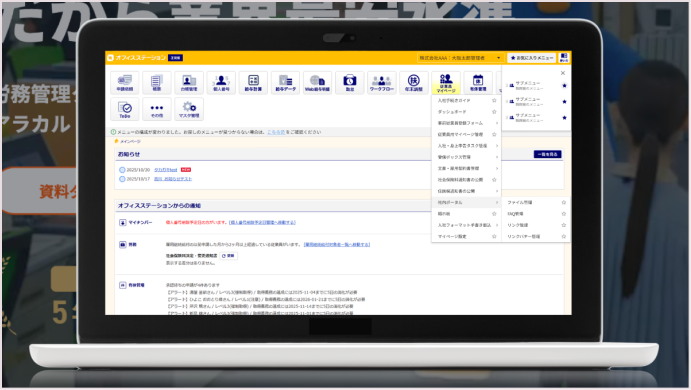Image resolution: width=691 pixels, height=390 pixels.
Task: Open the 勤怠 attendance clock icon
Action: pyautogui.click(x=349, y=82)
